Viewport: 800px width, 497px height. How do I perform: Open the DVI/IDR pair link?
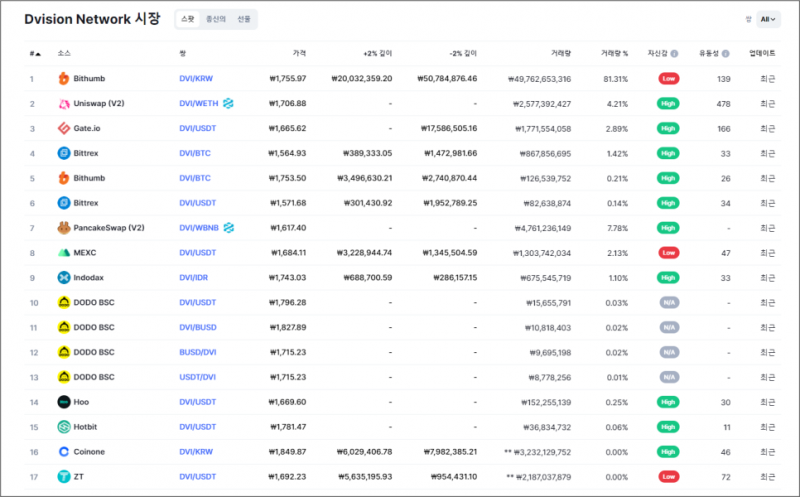(193, 278)
